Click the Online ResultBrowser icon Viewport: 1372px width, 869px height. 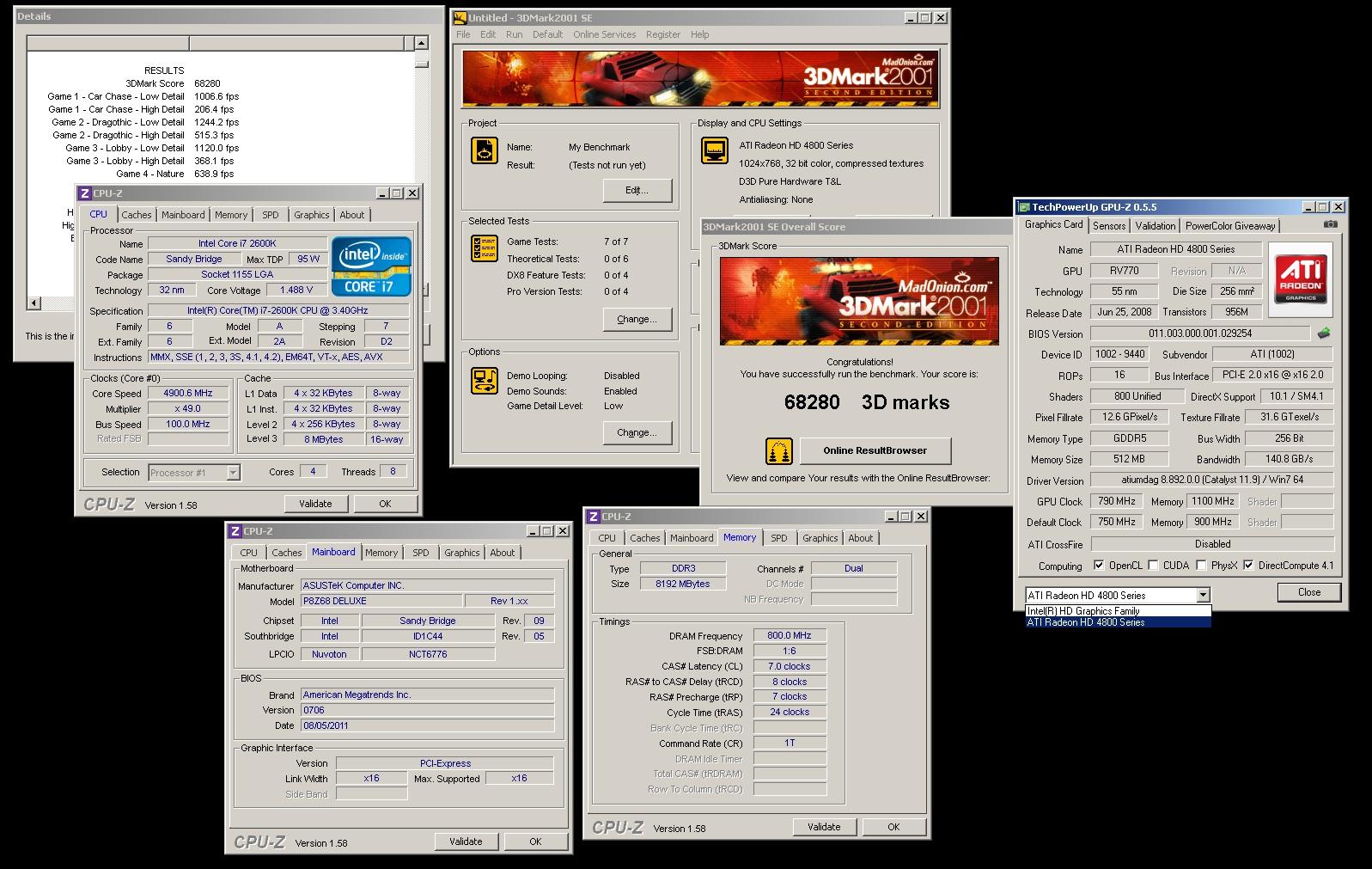[778, 450]
